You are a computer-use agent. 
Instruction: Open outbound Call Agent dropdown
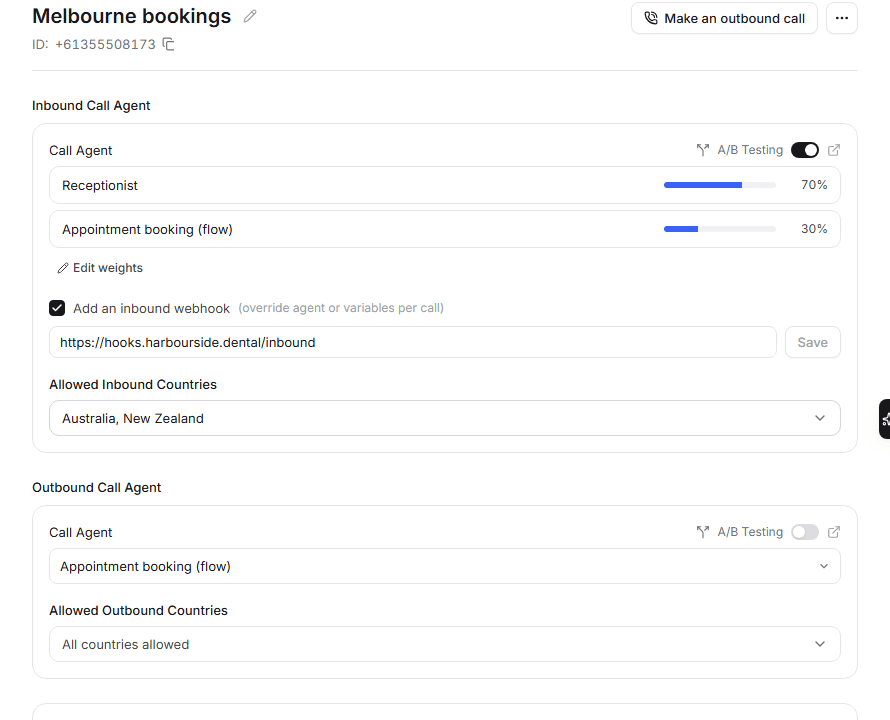[x=444, y=566]
